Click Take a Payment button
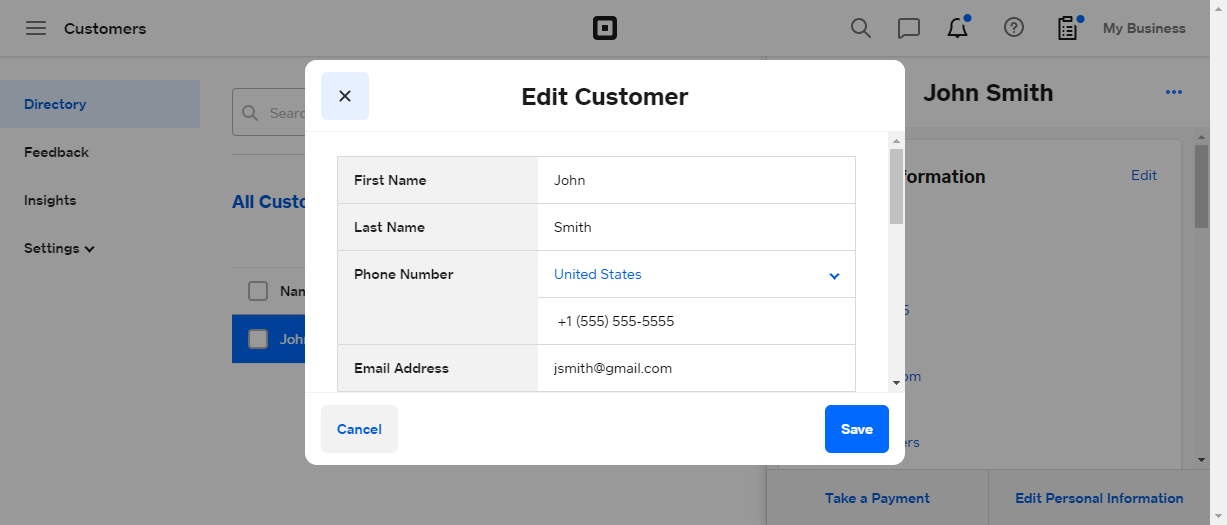Viewport: 1227px width, 525px height. (x=877, y=498)
